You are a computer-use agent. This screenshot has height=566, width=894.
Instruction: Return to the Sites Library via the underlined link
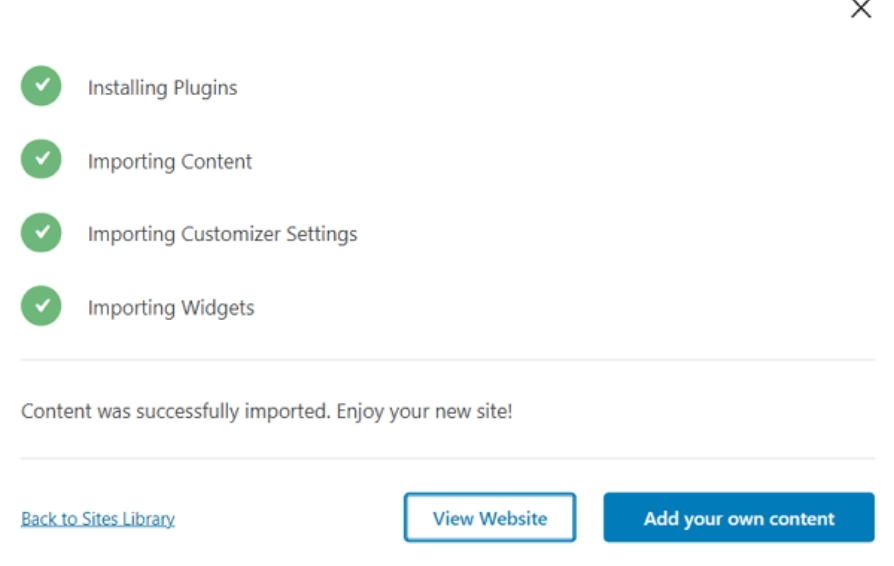point(98,519)
